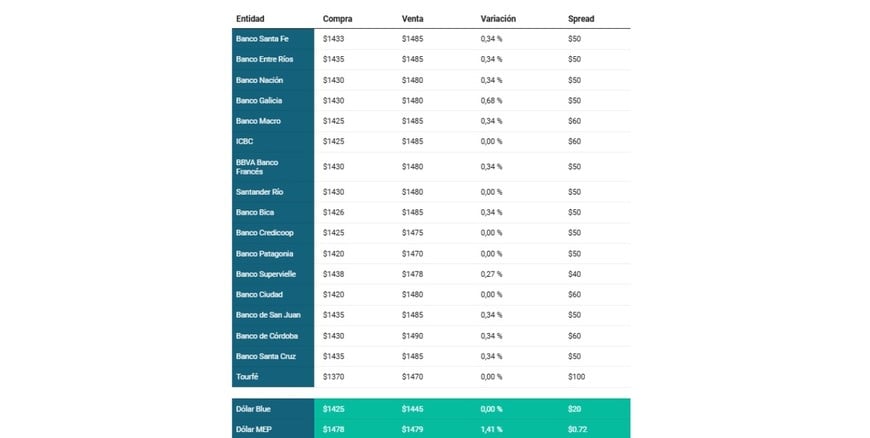Click the Venta column header
870x438 pixels.
coord(413,19)
